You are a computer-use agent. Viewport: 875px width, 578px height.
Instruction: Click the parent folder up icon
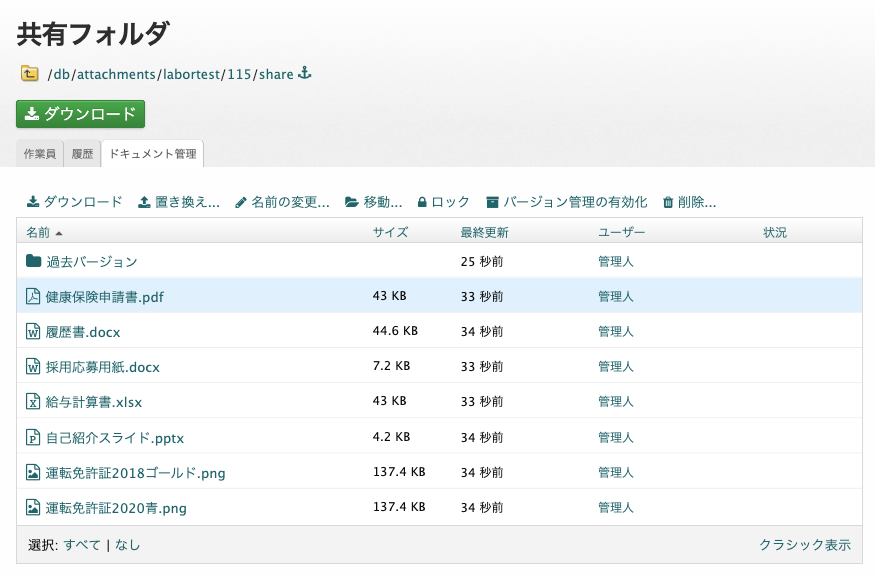tap(29, 73)
